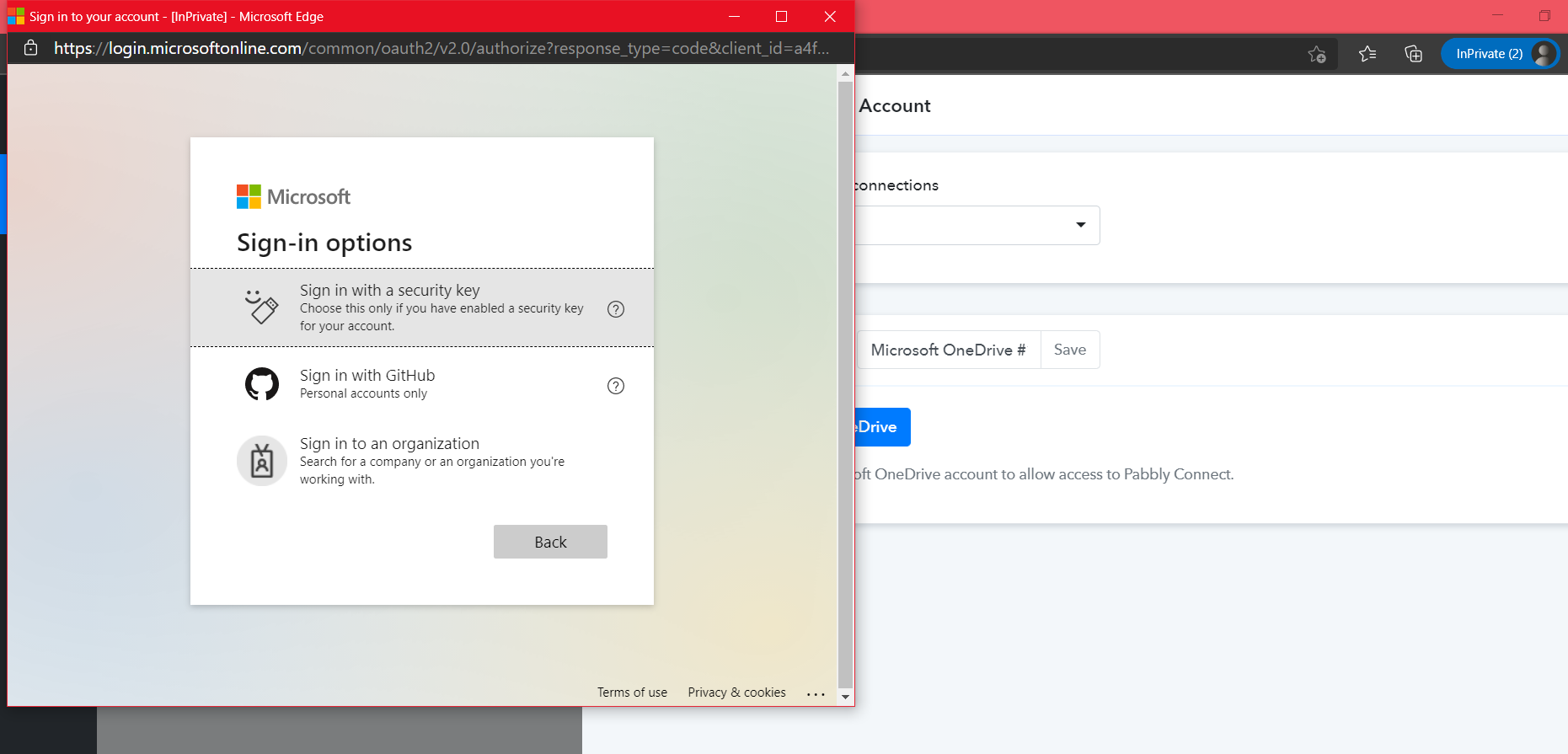The image size is (1568, 754).
Task: Open the Favorites list icon
Action: (1367, 54)
